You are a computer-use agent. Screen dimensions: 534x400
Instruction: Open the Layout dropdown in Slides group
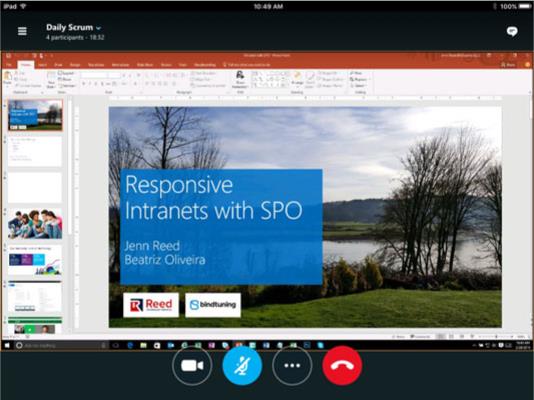67,73
